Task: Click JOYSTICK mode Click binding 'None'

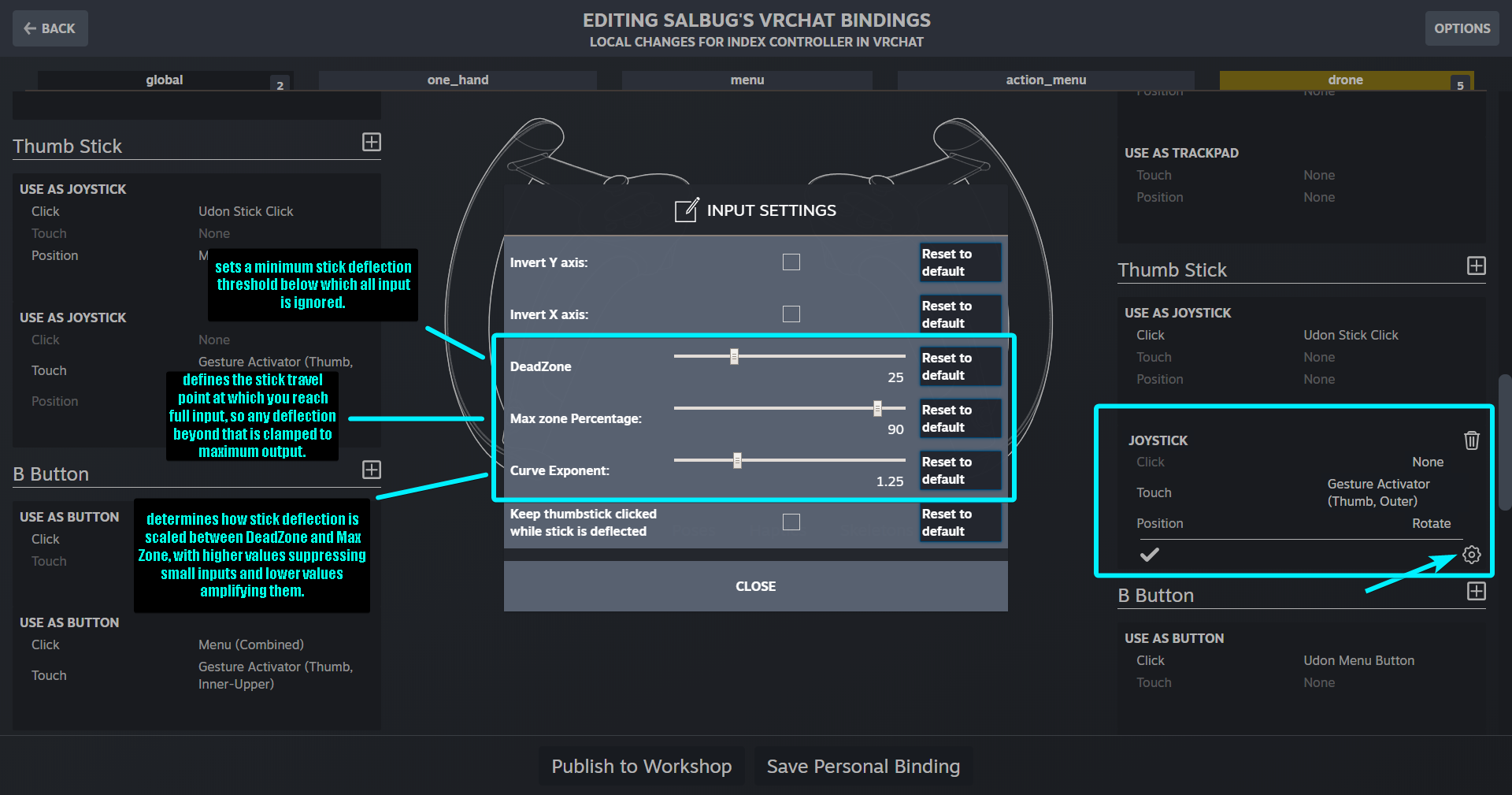Action: coord(1428,462)
